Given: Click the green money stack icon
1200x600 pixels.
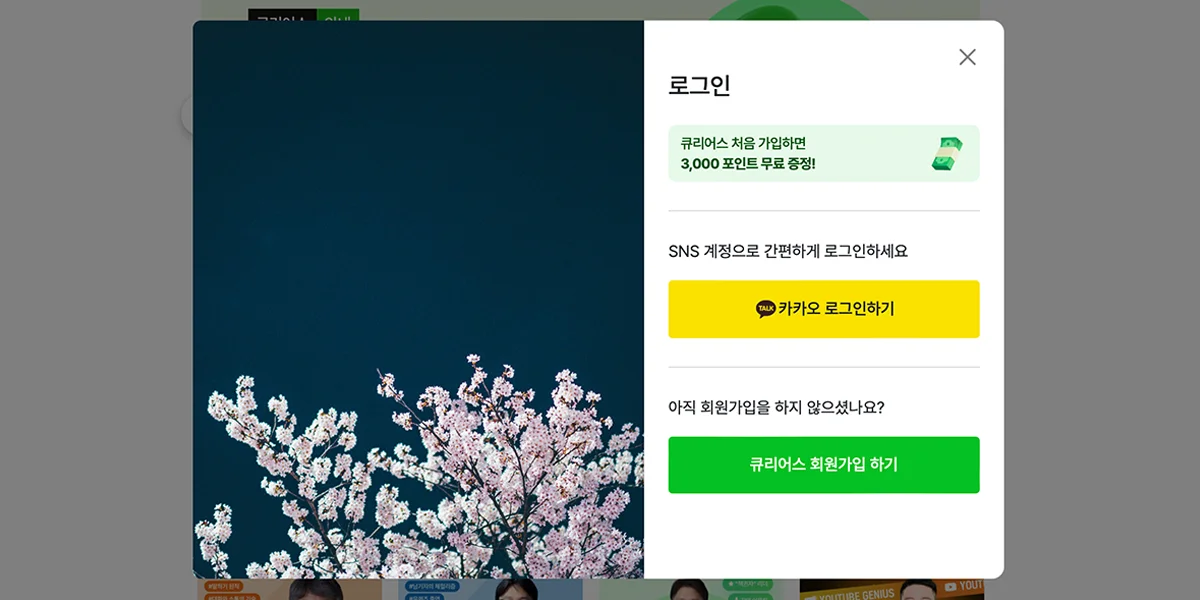Looking at the screenshot, I should click(948, 153).
